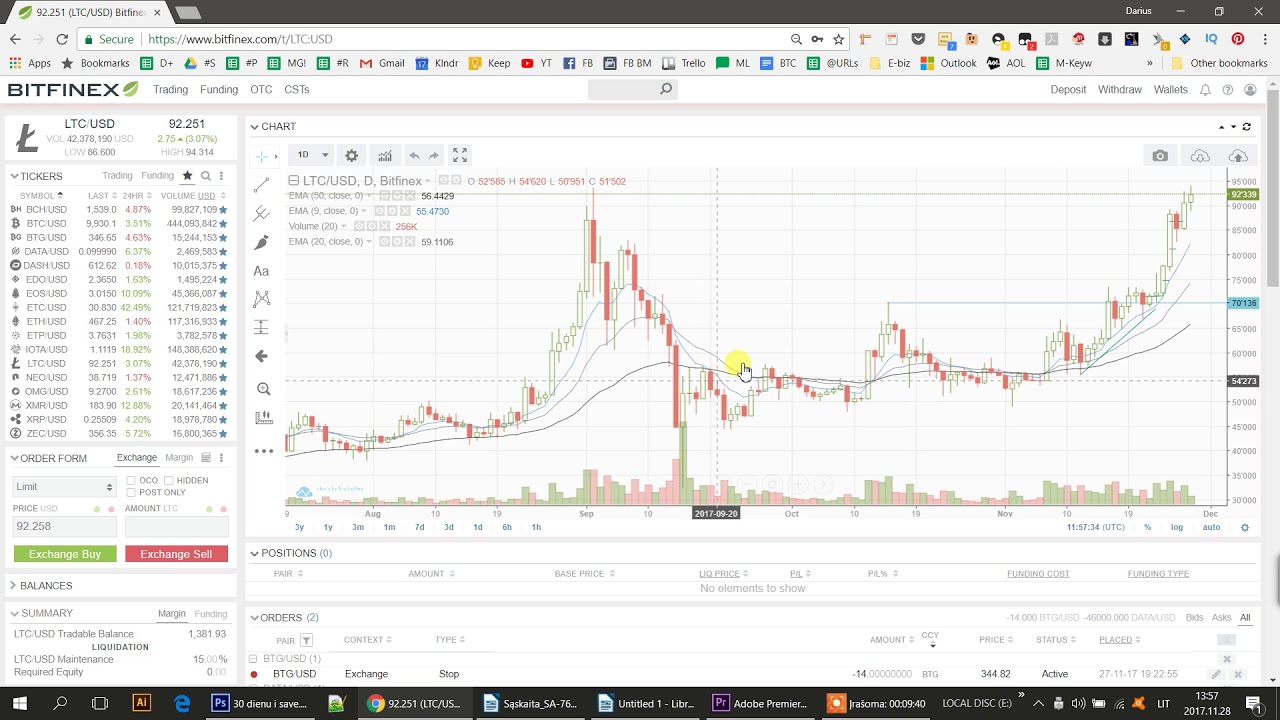The height and width of the screenshot is (720, 1280).
Task: Search tickers with magnifier icon
Action: 205,176
